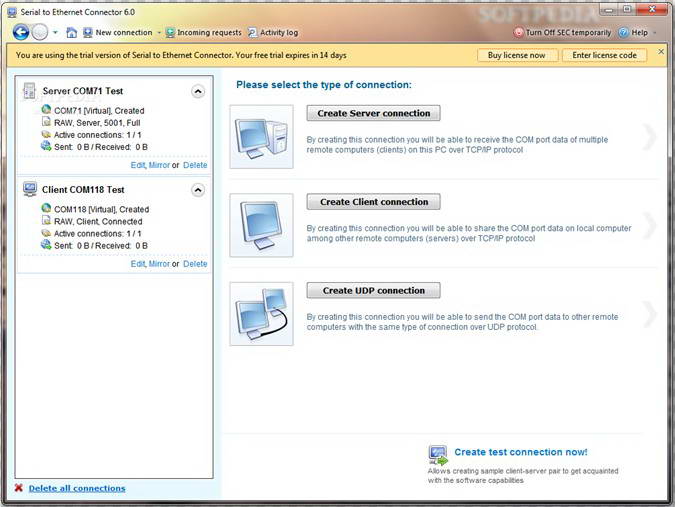The height and width of the screenshot is (507, 675).
Task: Select the 'COM118 [Virtual], Created' text
Action: tap(102, 209)
